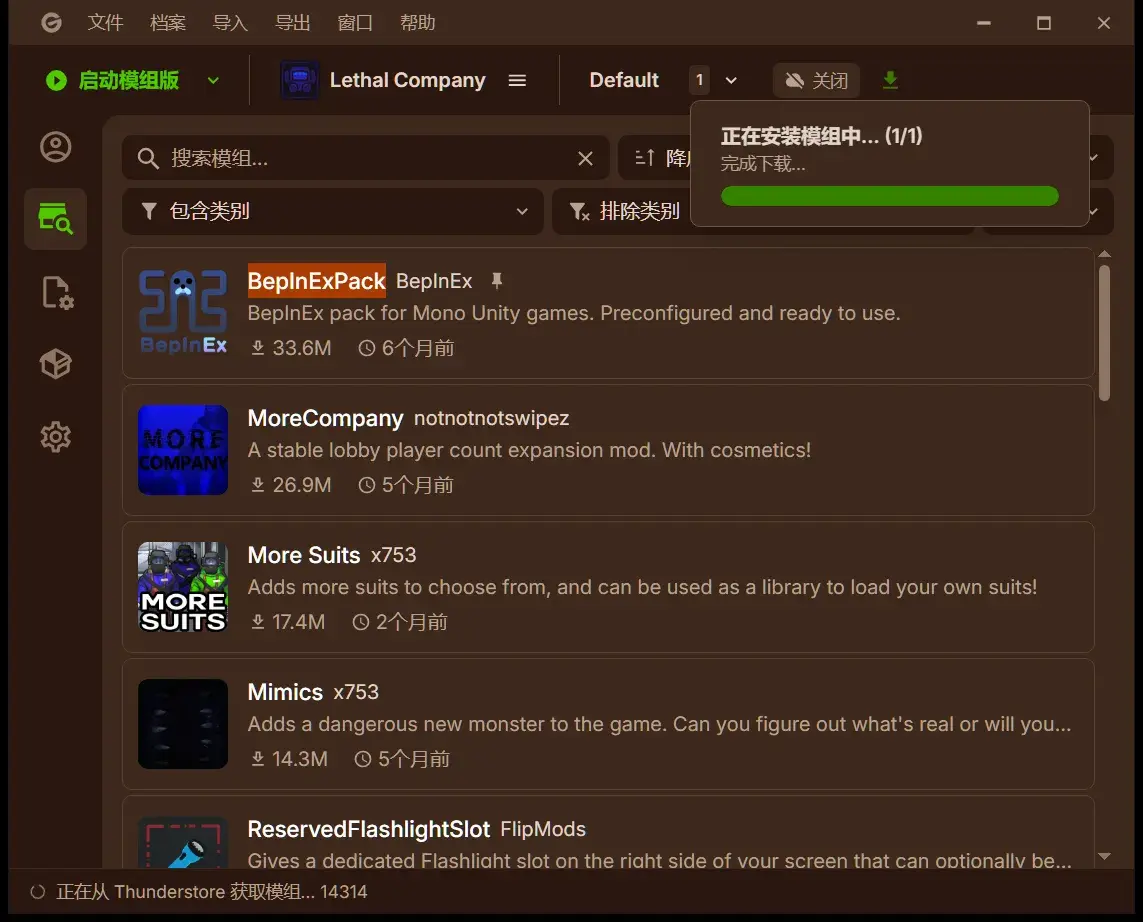Click the scrollbar up arrow
1143x922 pixels.
pos(1104,254)
